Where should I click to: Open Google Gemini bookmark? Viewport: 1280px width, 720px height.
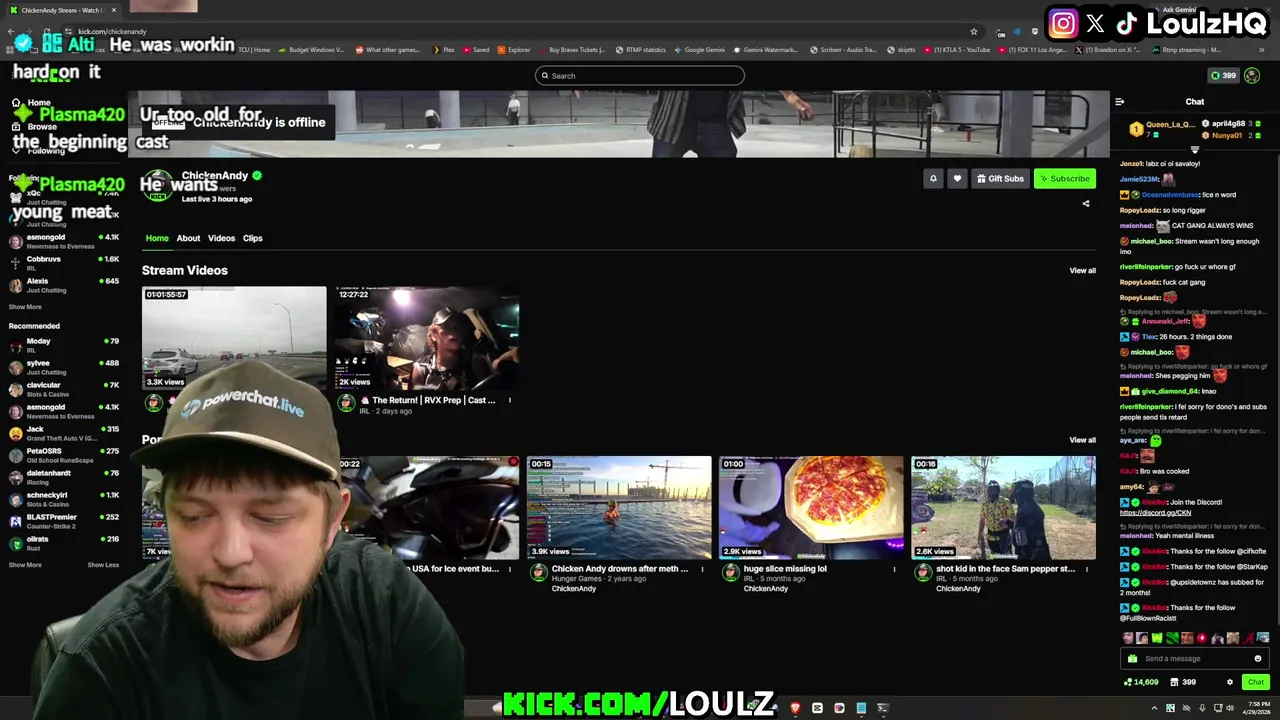click(x=700, y=50)
